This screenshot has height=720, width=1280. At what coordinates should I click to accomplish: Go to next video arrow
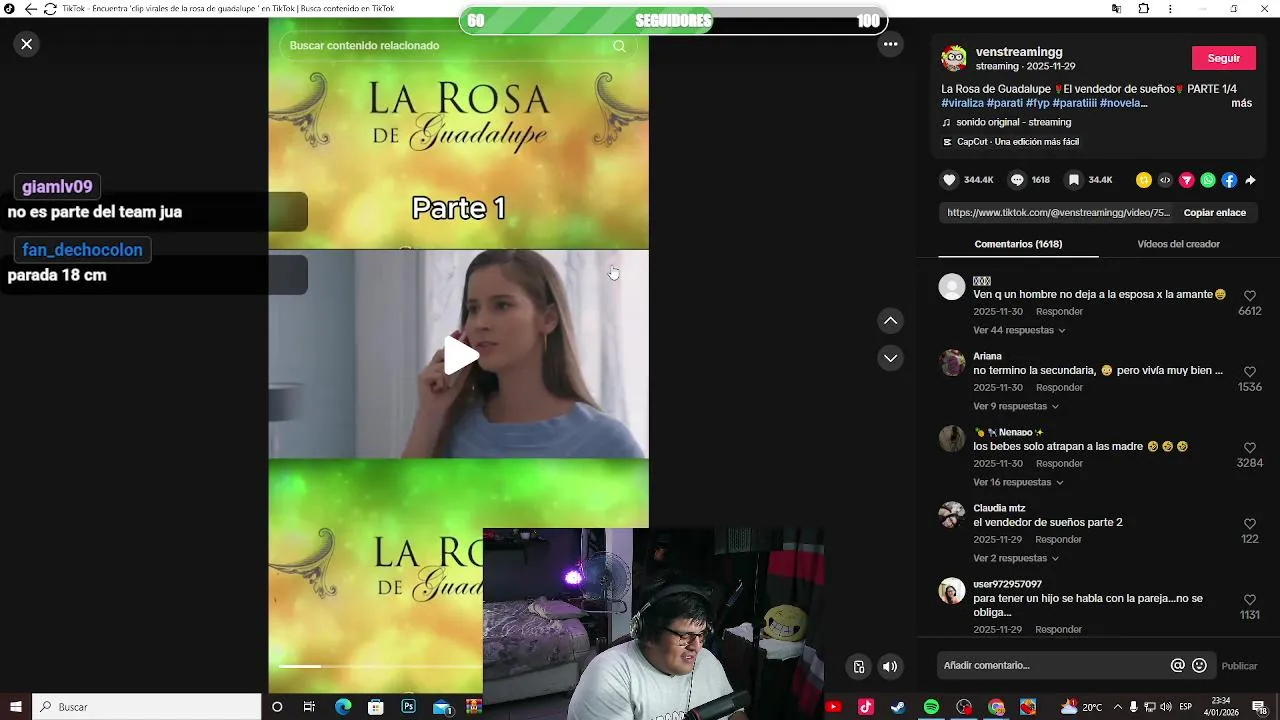[890, 358]
